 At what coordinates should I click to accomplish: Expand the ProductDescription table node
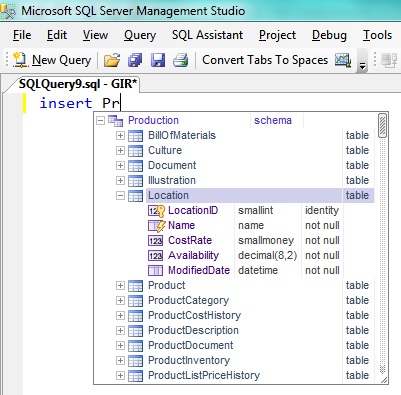click(120, 330)
